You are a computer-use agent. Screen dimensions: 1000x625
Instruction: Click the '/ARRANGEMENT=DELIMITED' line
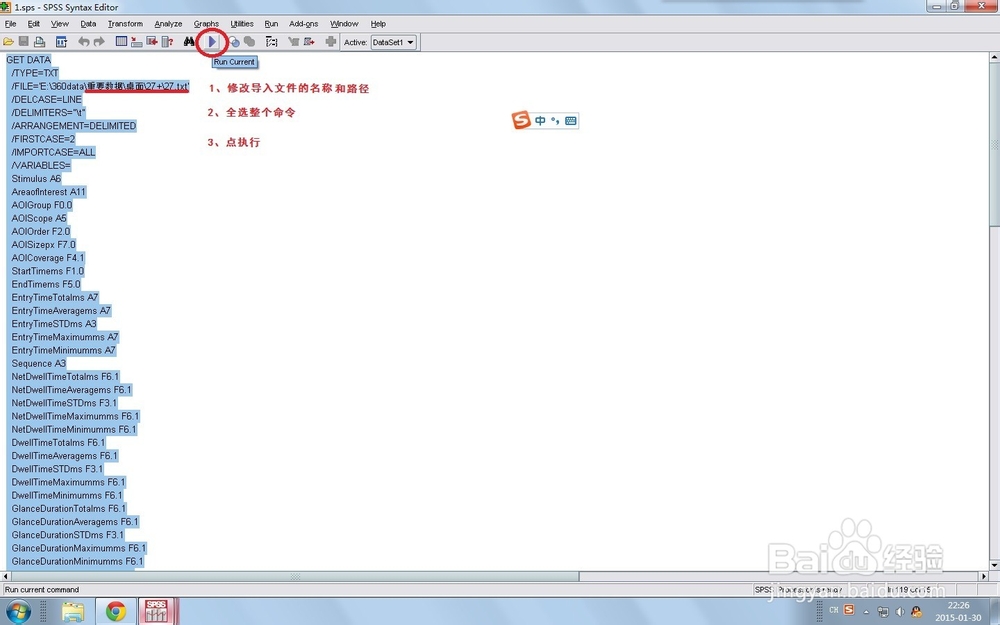pyautogui.click(x=73, y=126)
